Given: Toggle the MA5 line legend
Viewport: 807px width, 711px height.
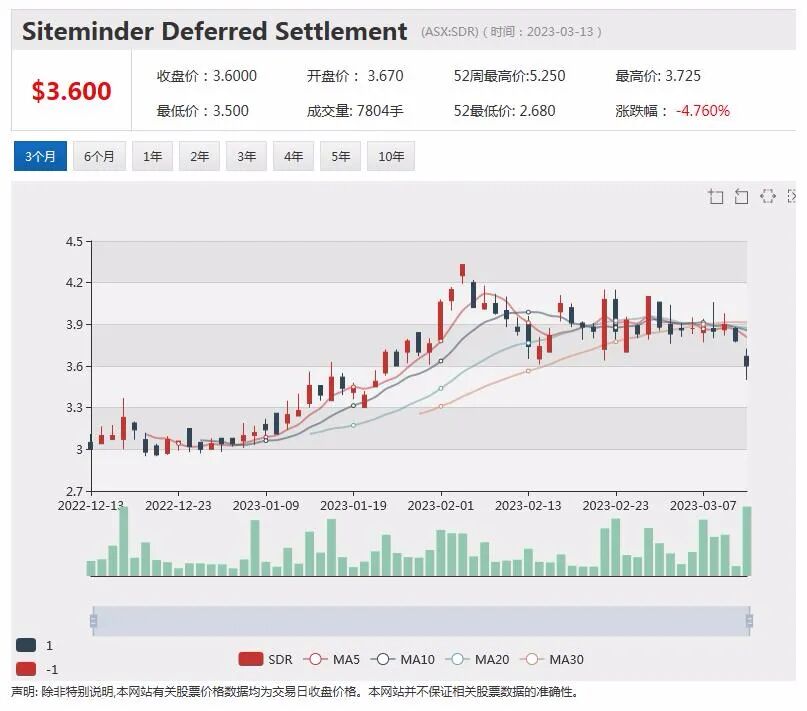Looking at the screenshot, I should pyautogui.click(x=331, y=660).
